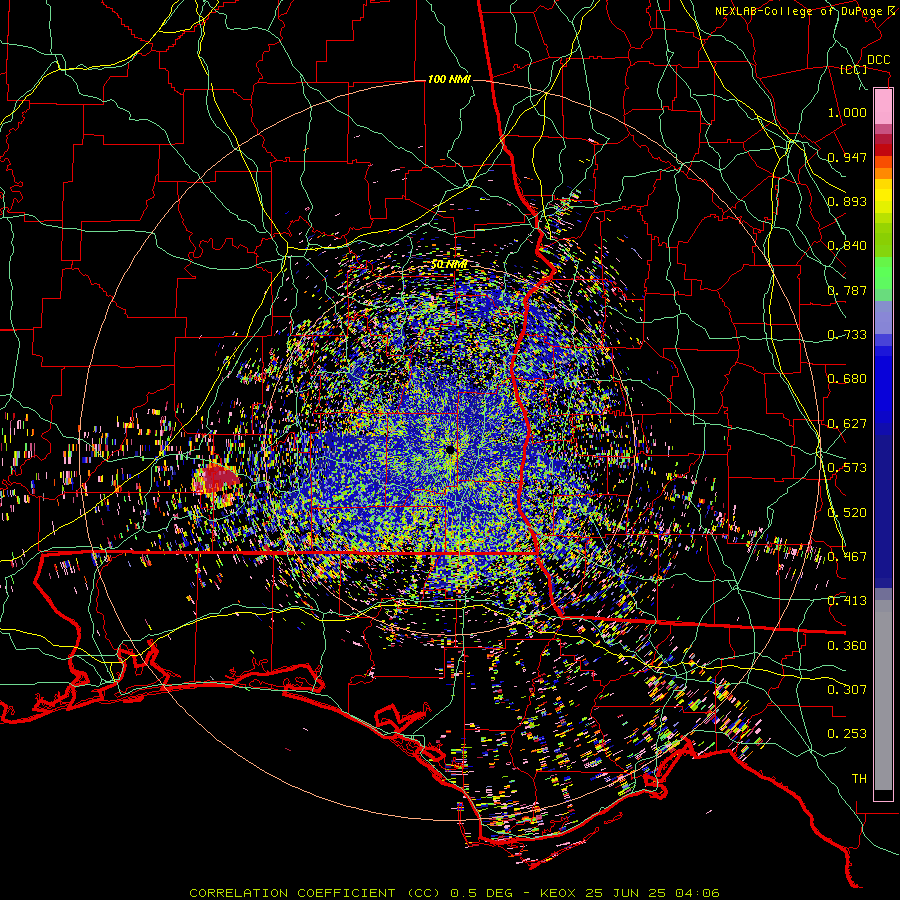This screenshot has height=900, width=900.
Task: Click the 0.360 legend value
Action: pyautogui.click(x=847, y=646)
